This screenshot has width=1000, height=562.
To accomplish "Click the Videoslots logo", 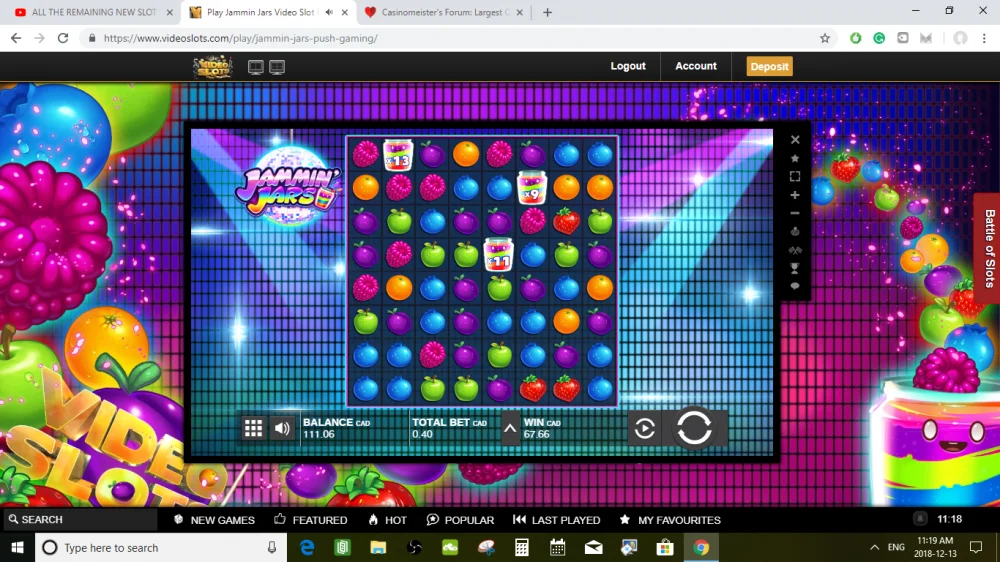I will (x=213, y=66).
